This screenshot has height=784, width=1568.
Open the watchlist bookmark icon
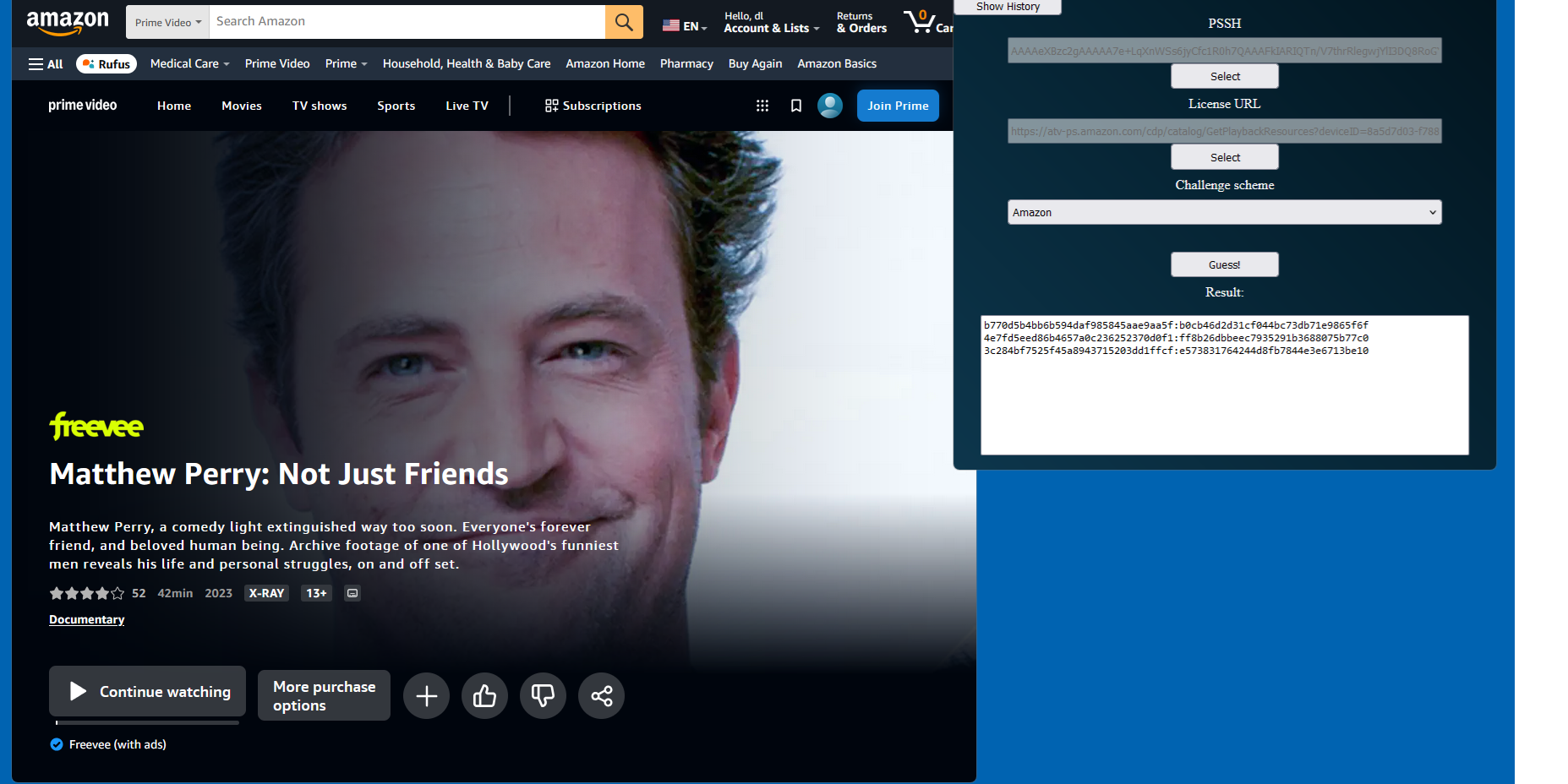click(x=796, y=106)
